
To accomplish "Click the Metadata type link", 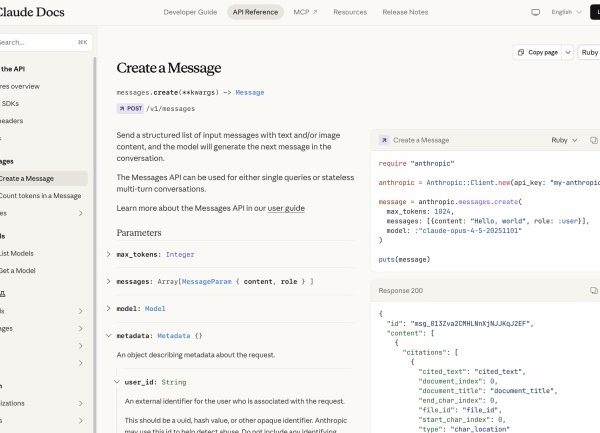I will pyautogui.click(x=174, y=336).
